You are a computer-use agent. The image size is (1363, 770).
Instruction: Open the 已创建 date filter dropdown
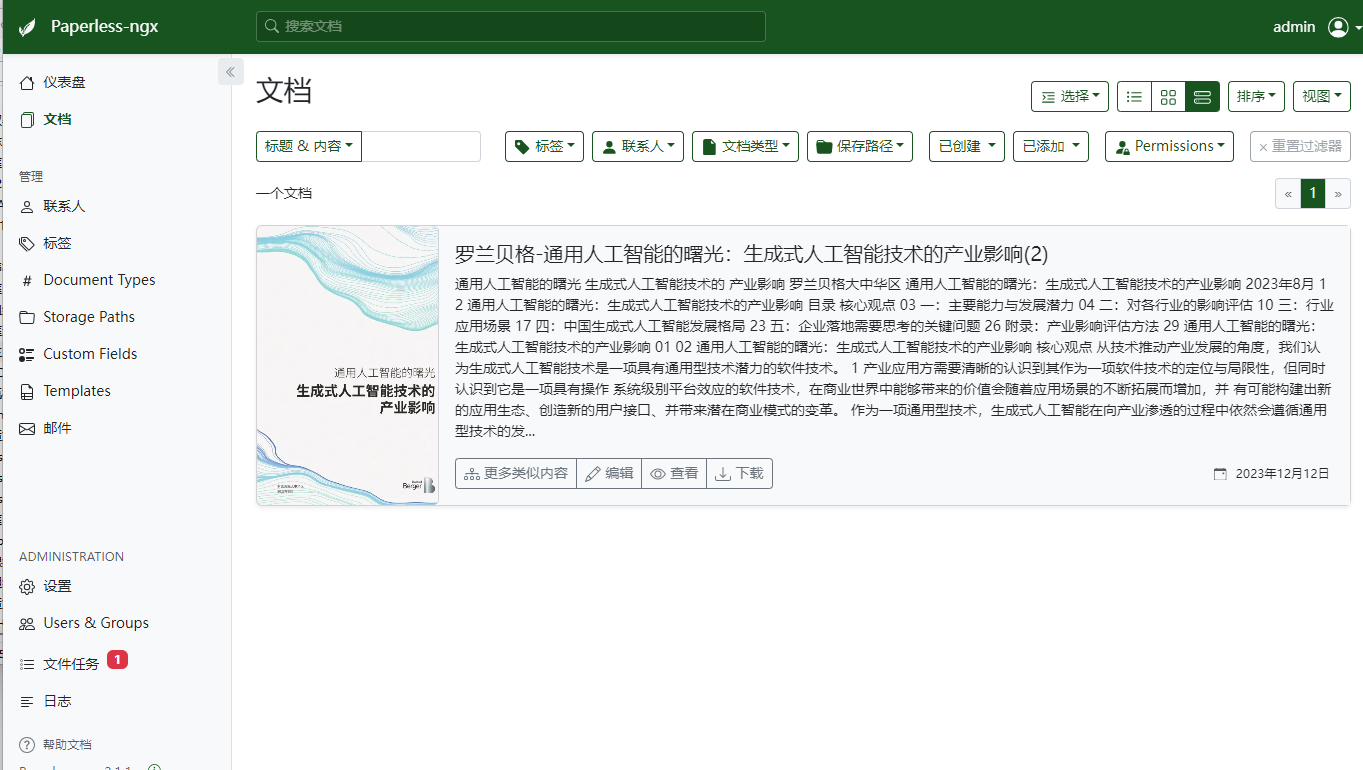(x=966, y=145)
